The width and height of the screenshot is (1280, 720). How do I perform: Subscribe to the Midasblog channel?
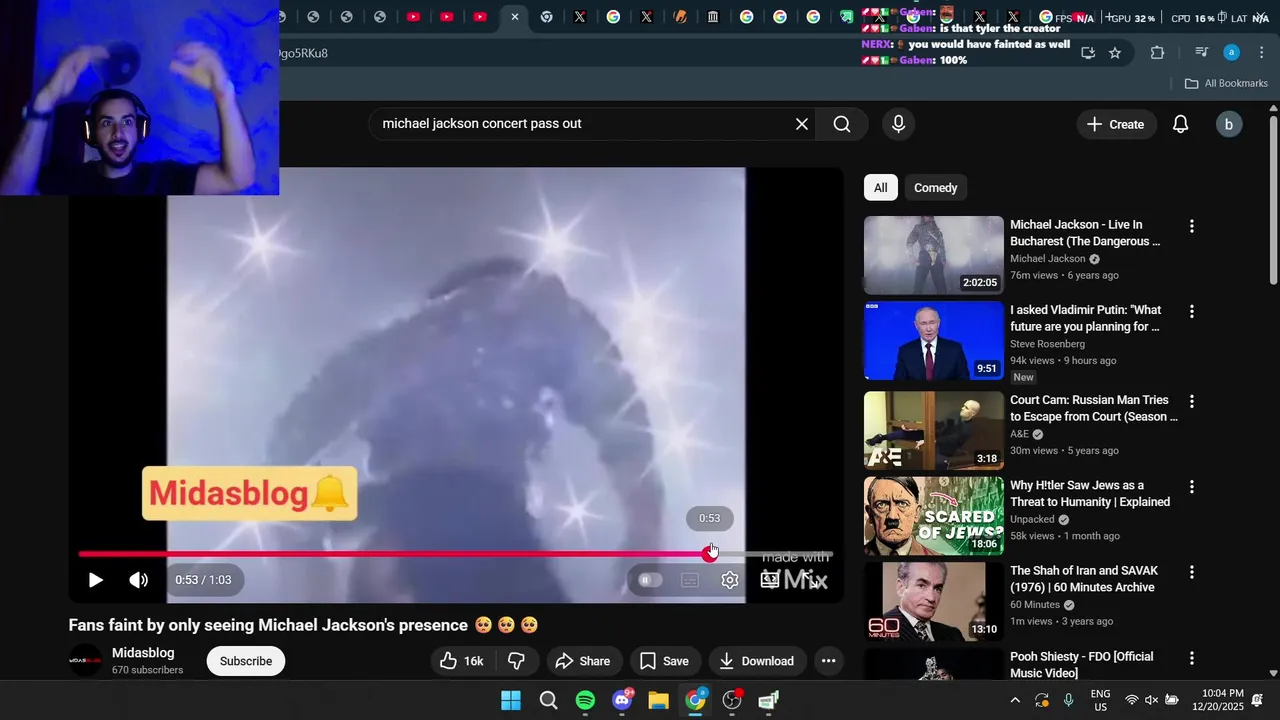(x=246, y=661)
